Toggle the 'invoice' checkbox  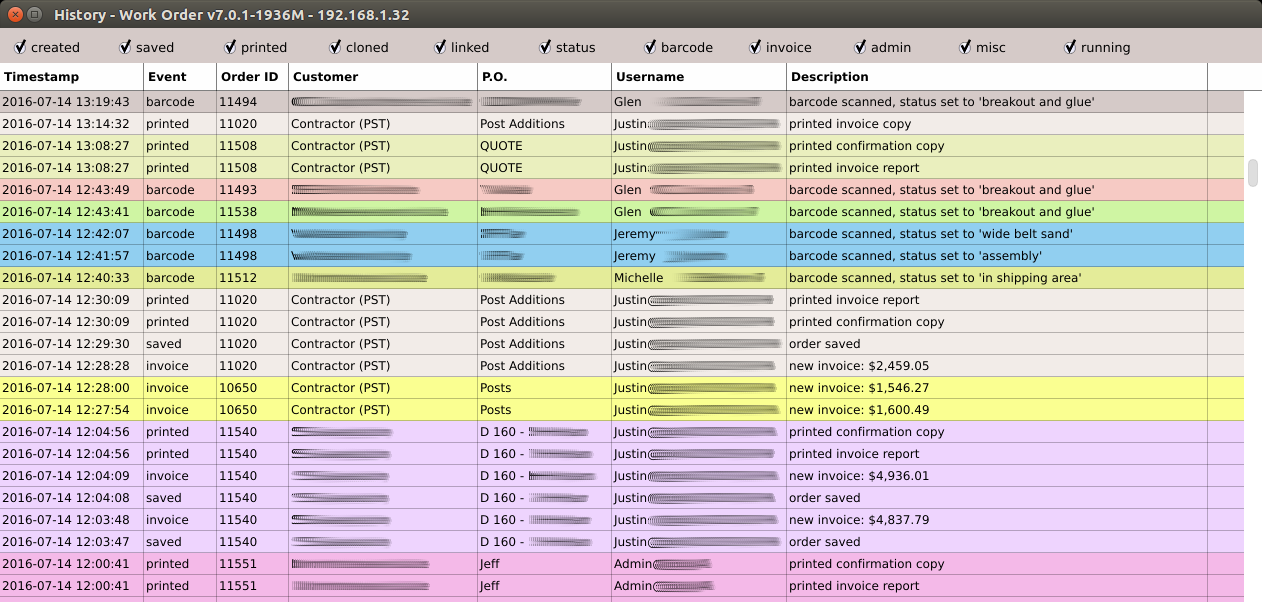click(756, 47)
